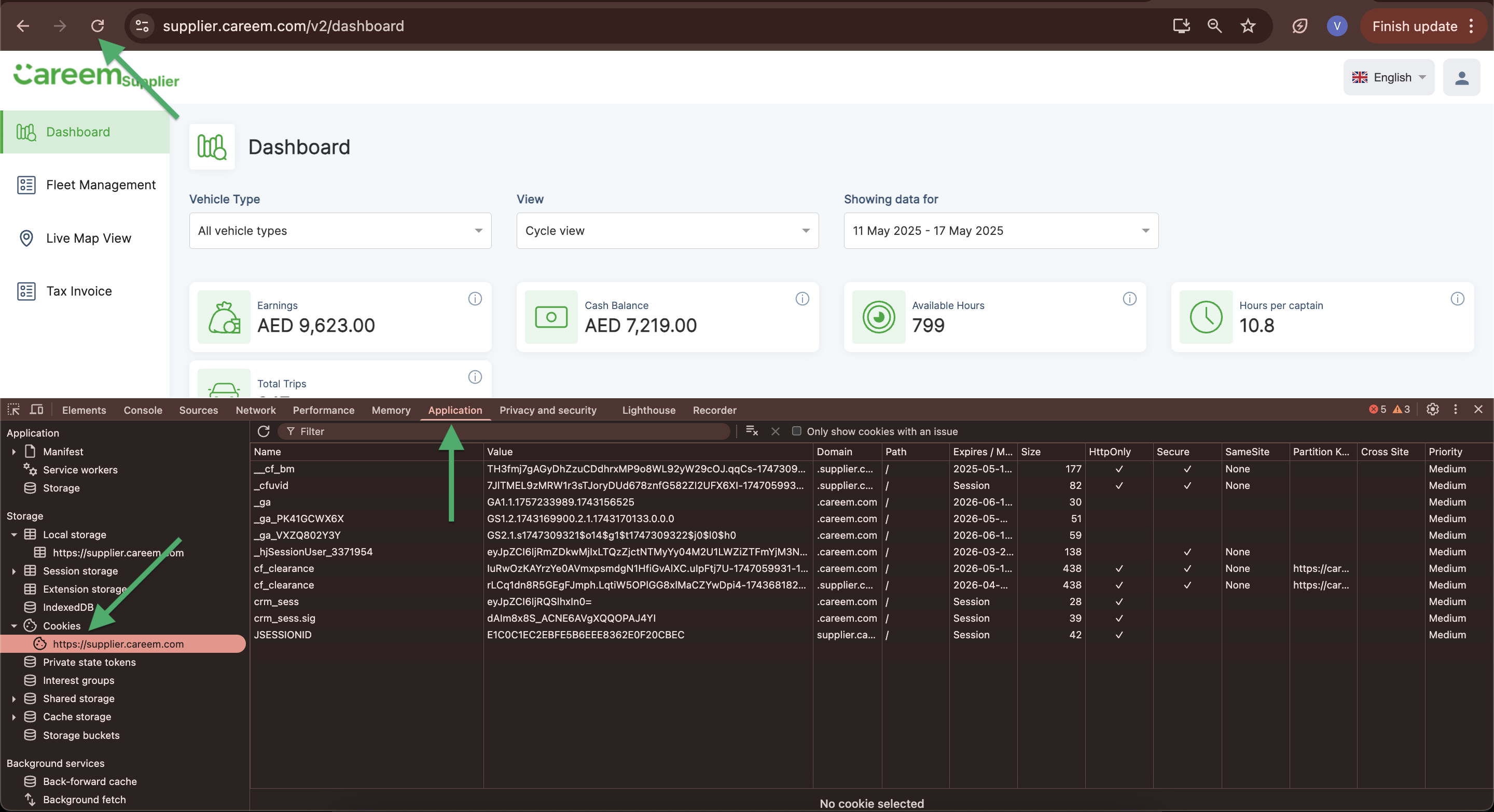Toggle the DevTools device toolbar icon
The image size is (1494, 812).
(36, 409)
